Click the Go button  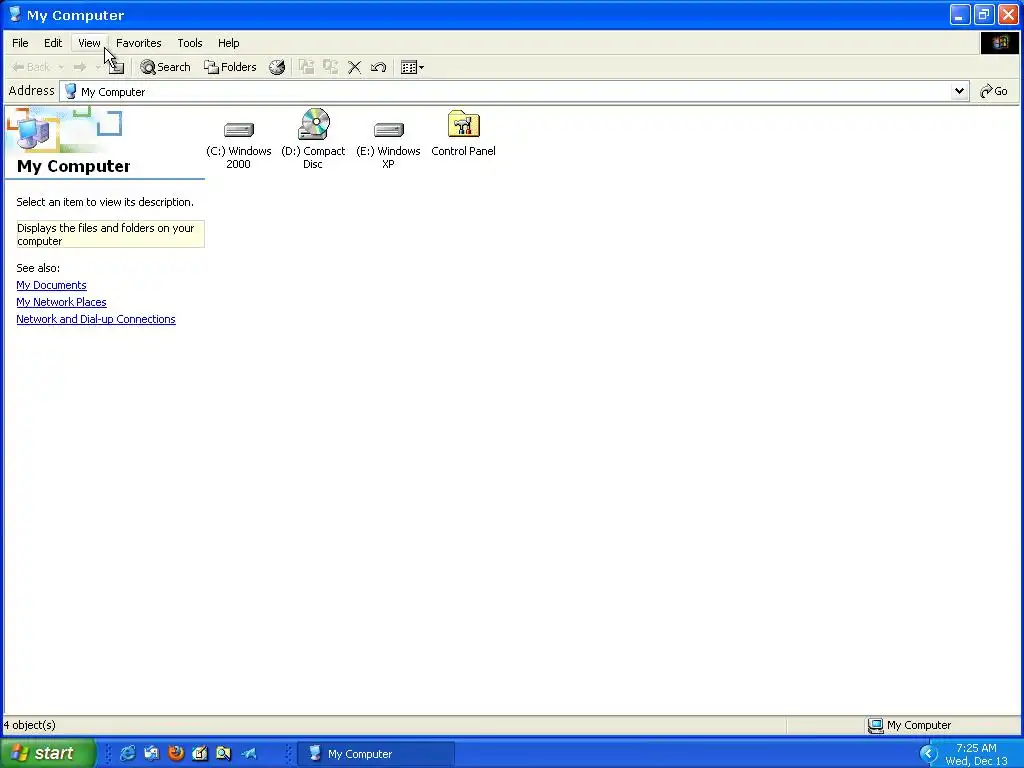(994, 91)
